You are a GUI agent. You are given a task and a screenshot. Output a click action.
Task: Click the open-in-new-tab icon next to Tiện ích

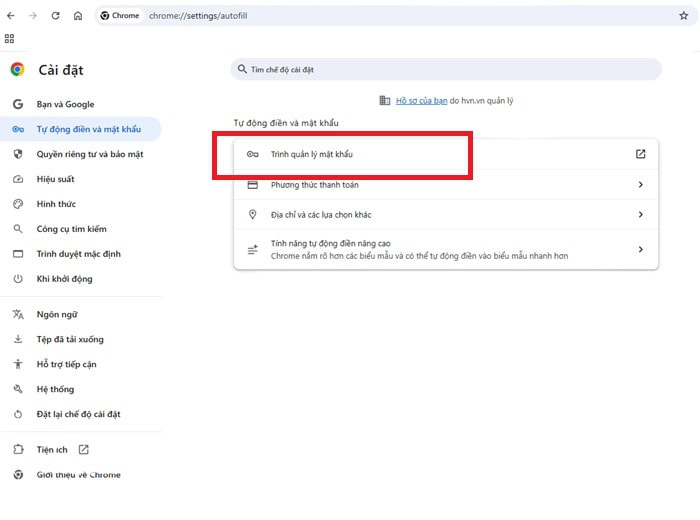click(x=83, y=449)
